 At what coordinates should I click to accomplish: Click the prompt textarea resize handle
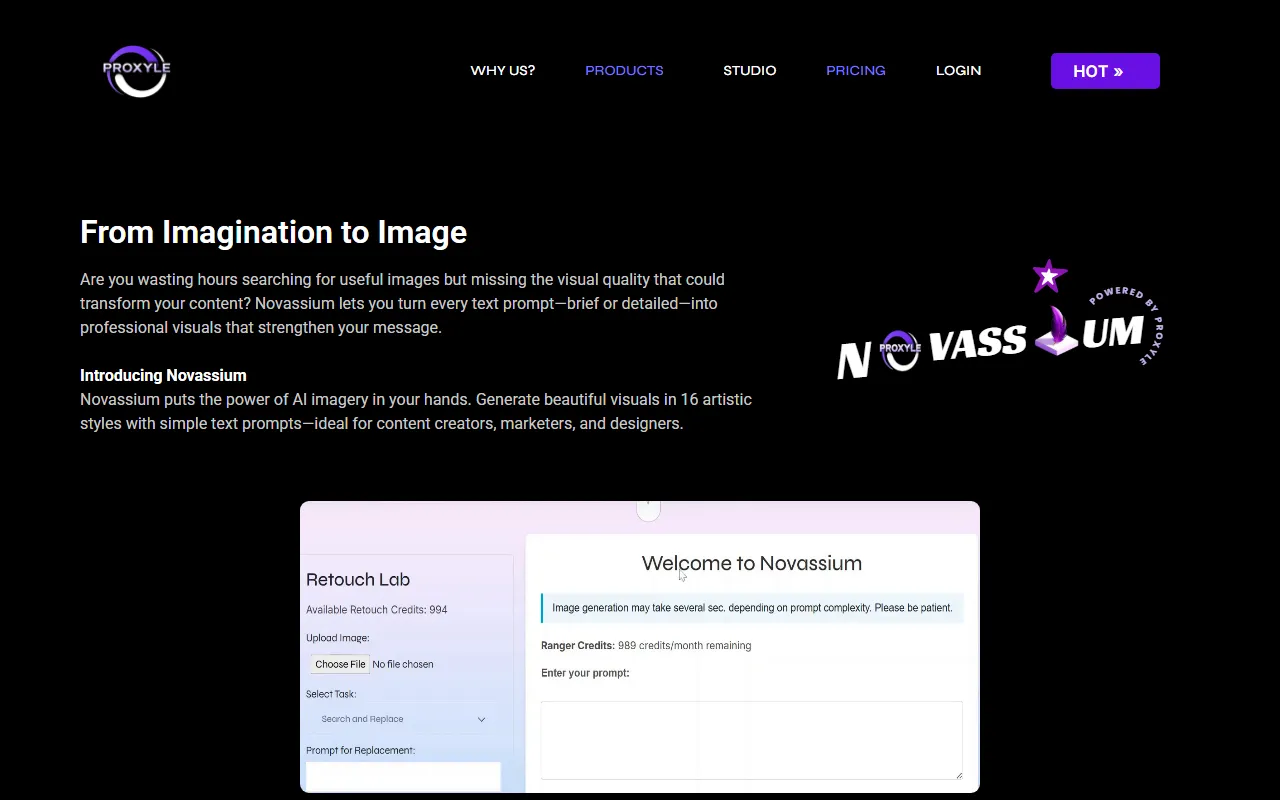[958, 774]
